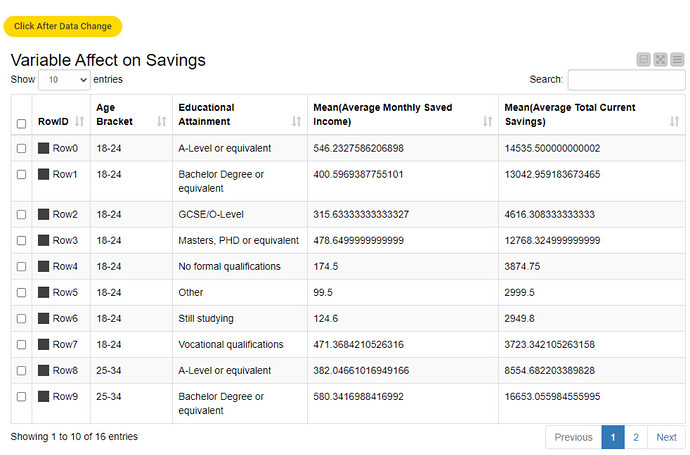Select page 1 pagination button
The image size is (690, 455).
point(613,437)
